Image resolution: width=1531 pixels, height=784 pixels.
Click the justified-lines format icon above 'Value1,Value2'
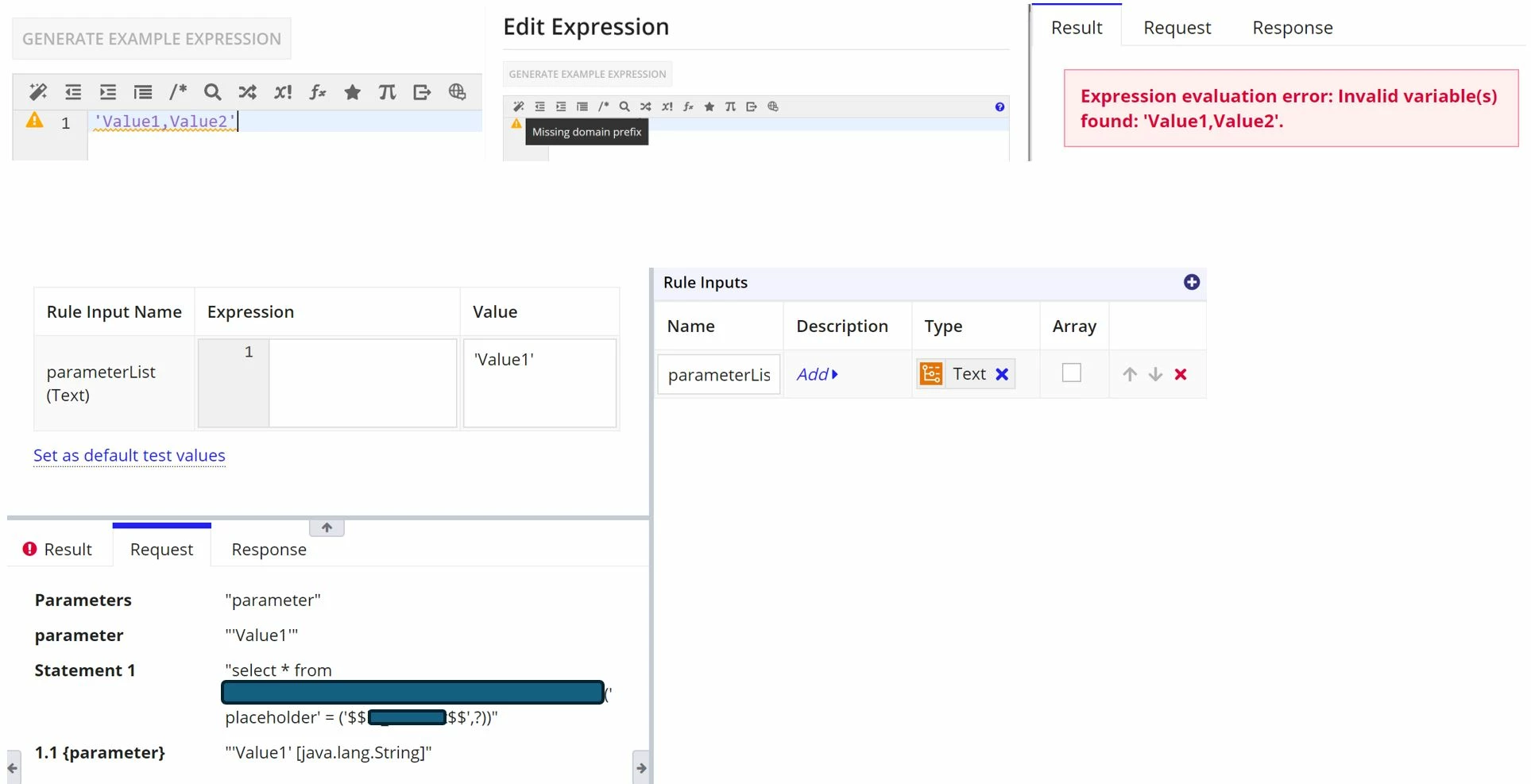pyautogui.click(x=143, y=92)
